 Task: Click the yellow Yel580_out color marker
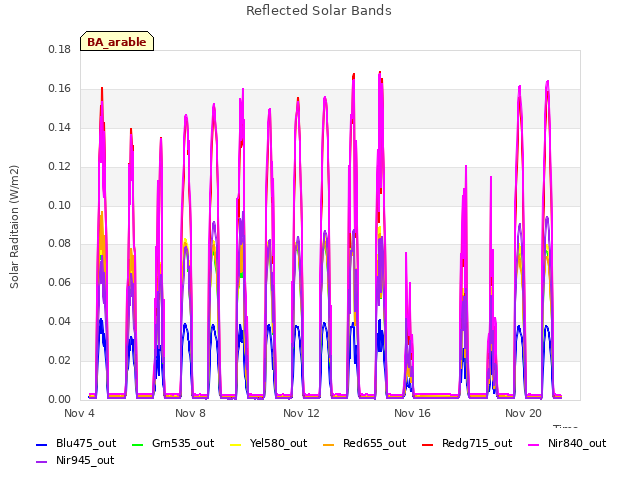pos(236,444)
